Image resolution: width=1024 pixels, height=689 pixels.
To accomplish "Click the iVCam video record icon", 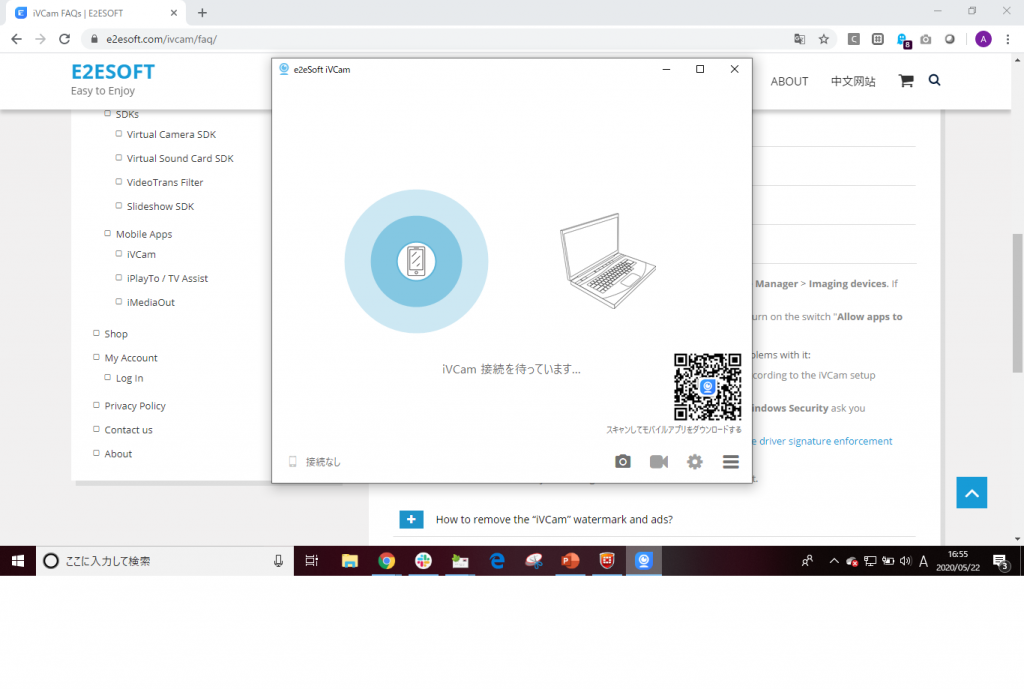I will tap(659, 462).
